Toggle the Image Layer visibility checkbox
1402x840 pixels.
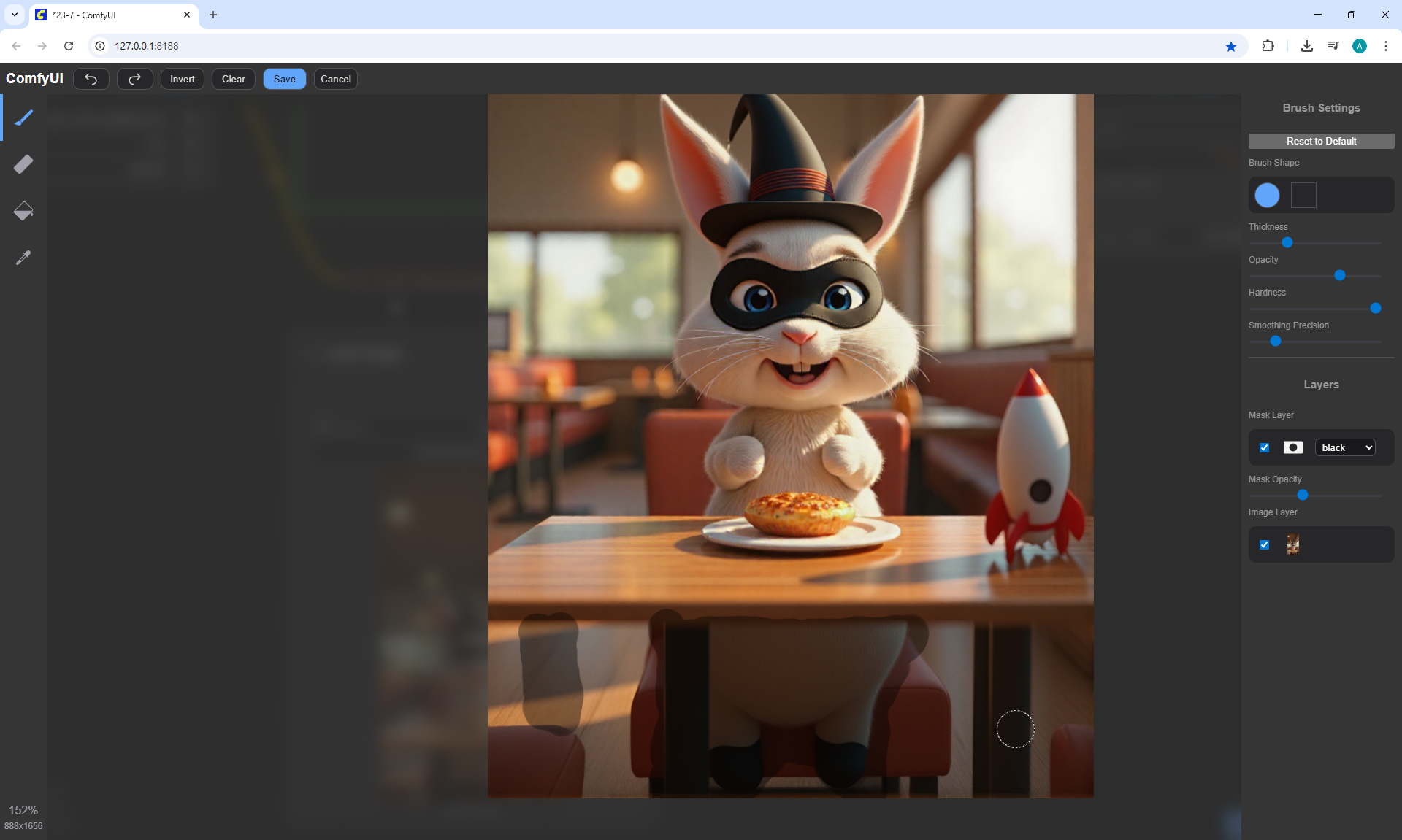[1265, 544]
